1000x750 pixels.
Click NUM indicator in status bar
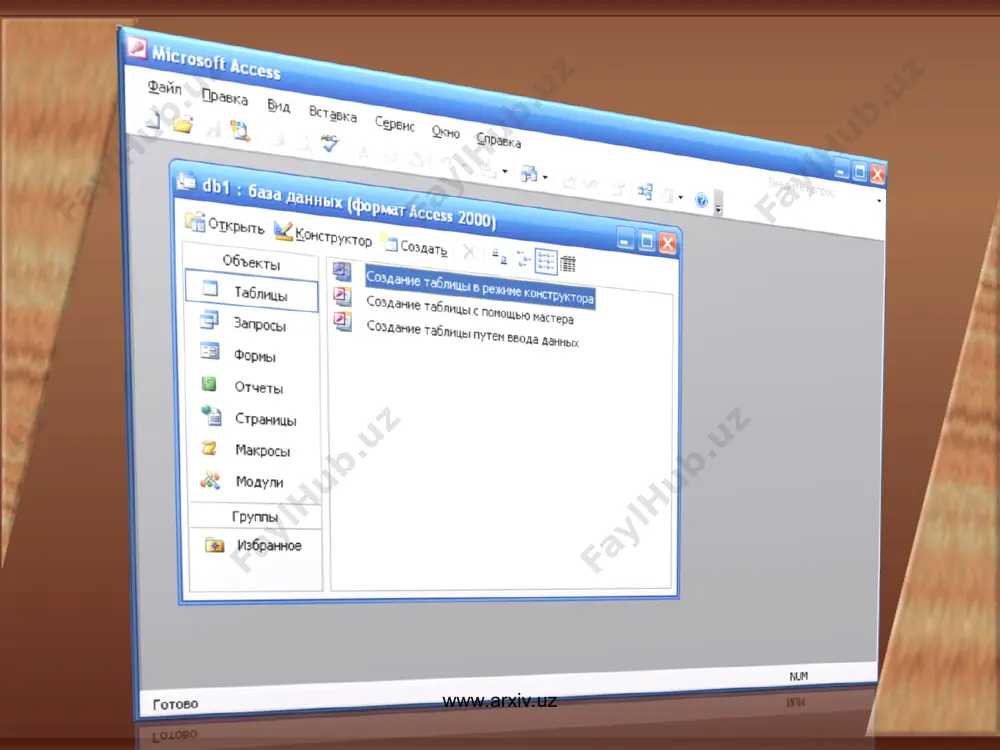798,677
